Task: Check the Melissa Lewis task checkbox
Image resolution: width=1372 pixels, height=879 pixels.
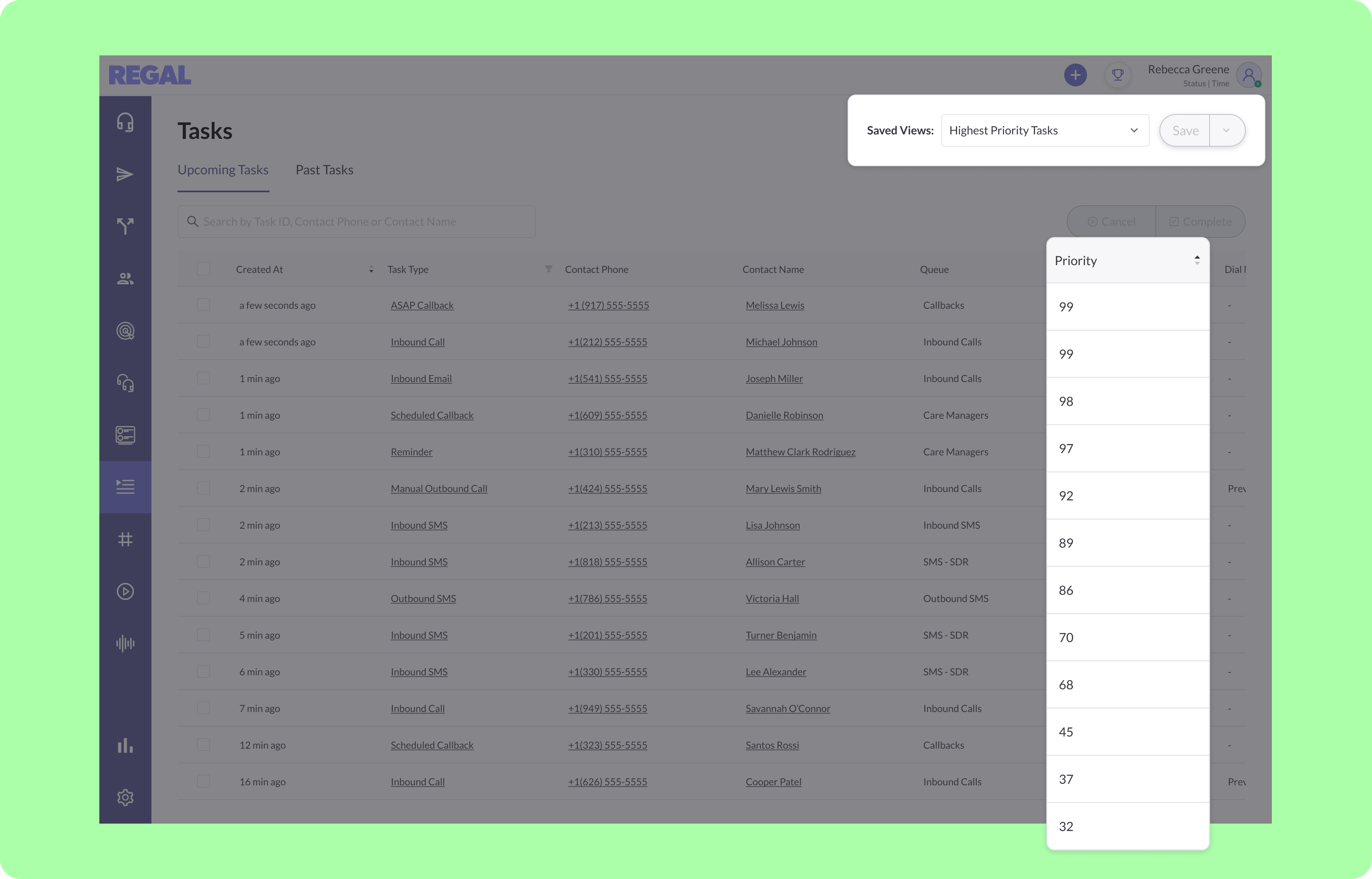Action: [x=203, y=305]
